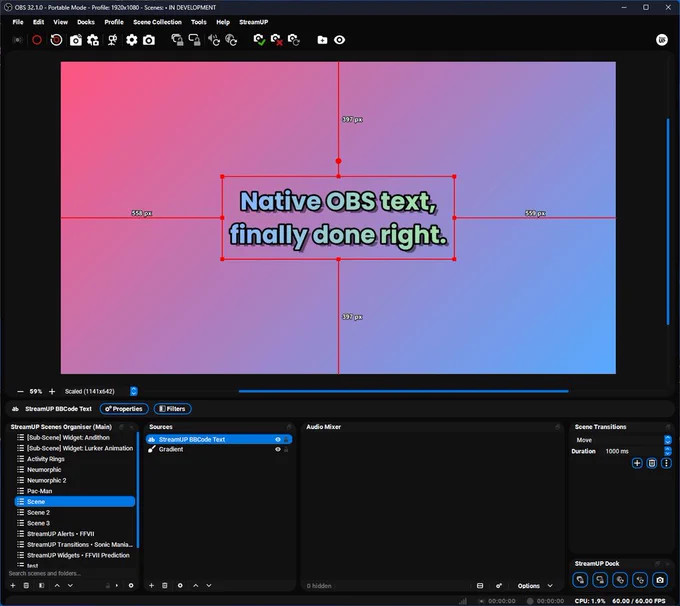680x606 pixels.
Task: Move source down in Sources panel
Action: (209, 585)
